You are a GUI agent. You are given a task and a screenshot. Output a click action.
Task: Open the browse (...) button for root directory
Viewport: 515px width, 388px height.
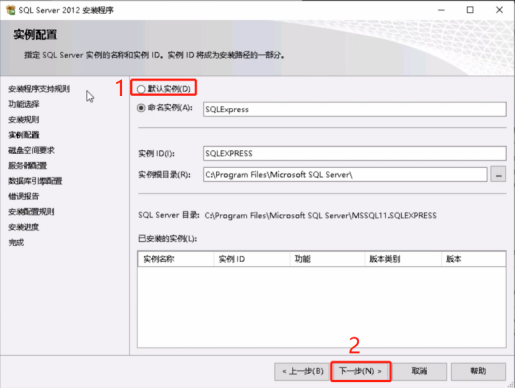click(498, 174)
